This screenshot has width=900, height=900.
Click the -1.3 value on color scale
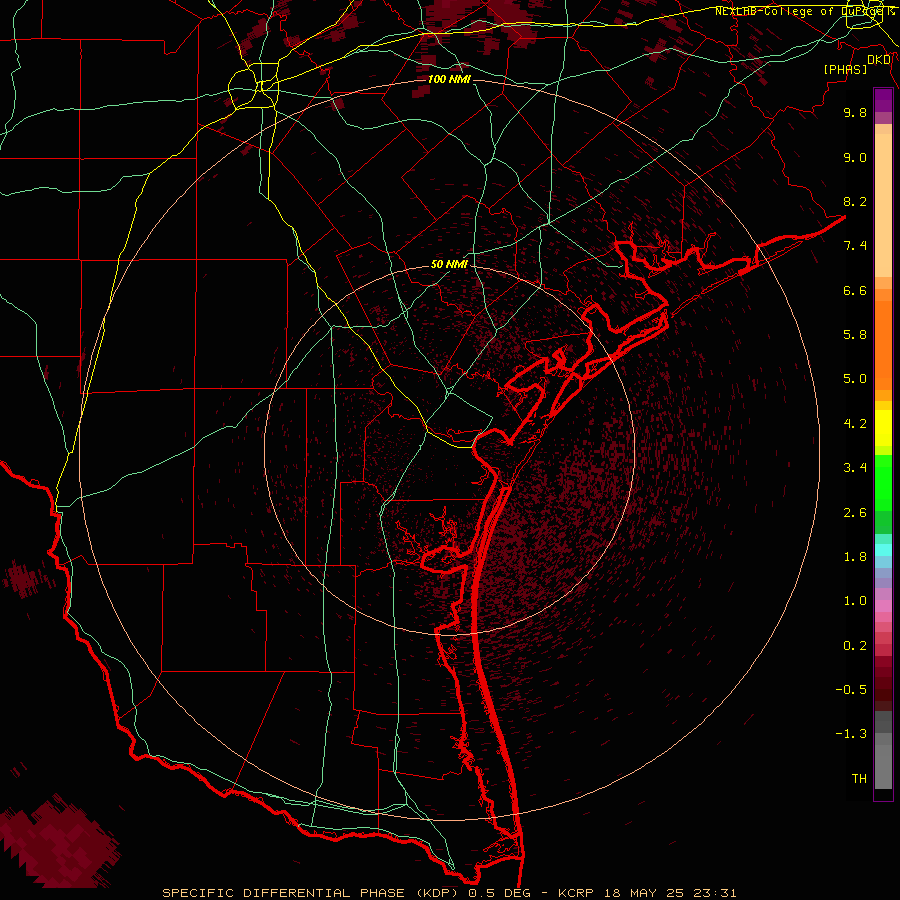click(851, 734)
